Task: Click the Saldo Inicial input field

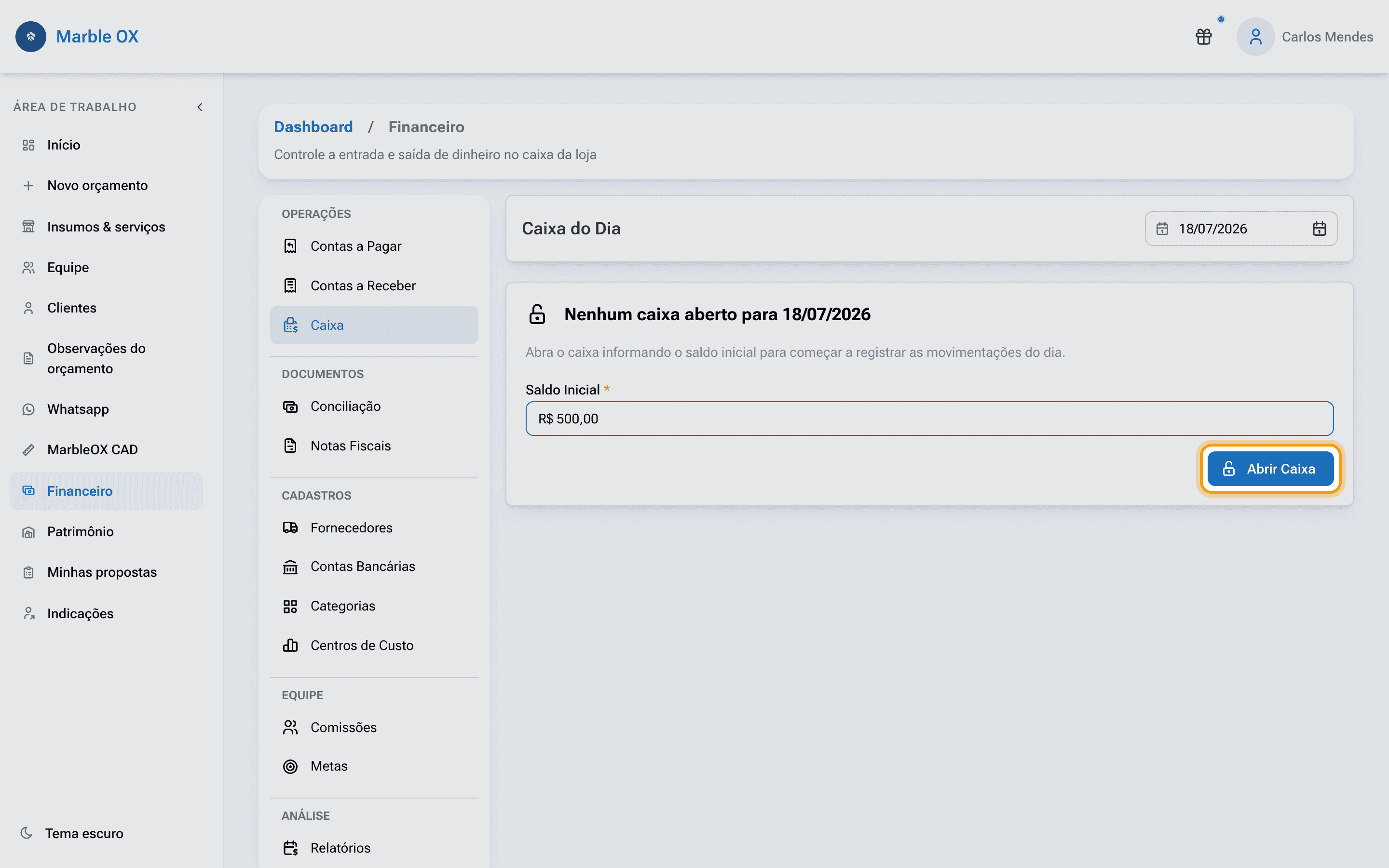Action: point(929,419)
